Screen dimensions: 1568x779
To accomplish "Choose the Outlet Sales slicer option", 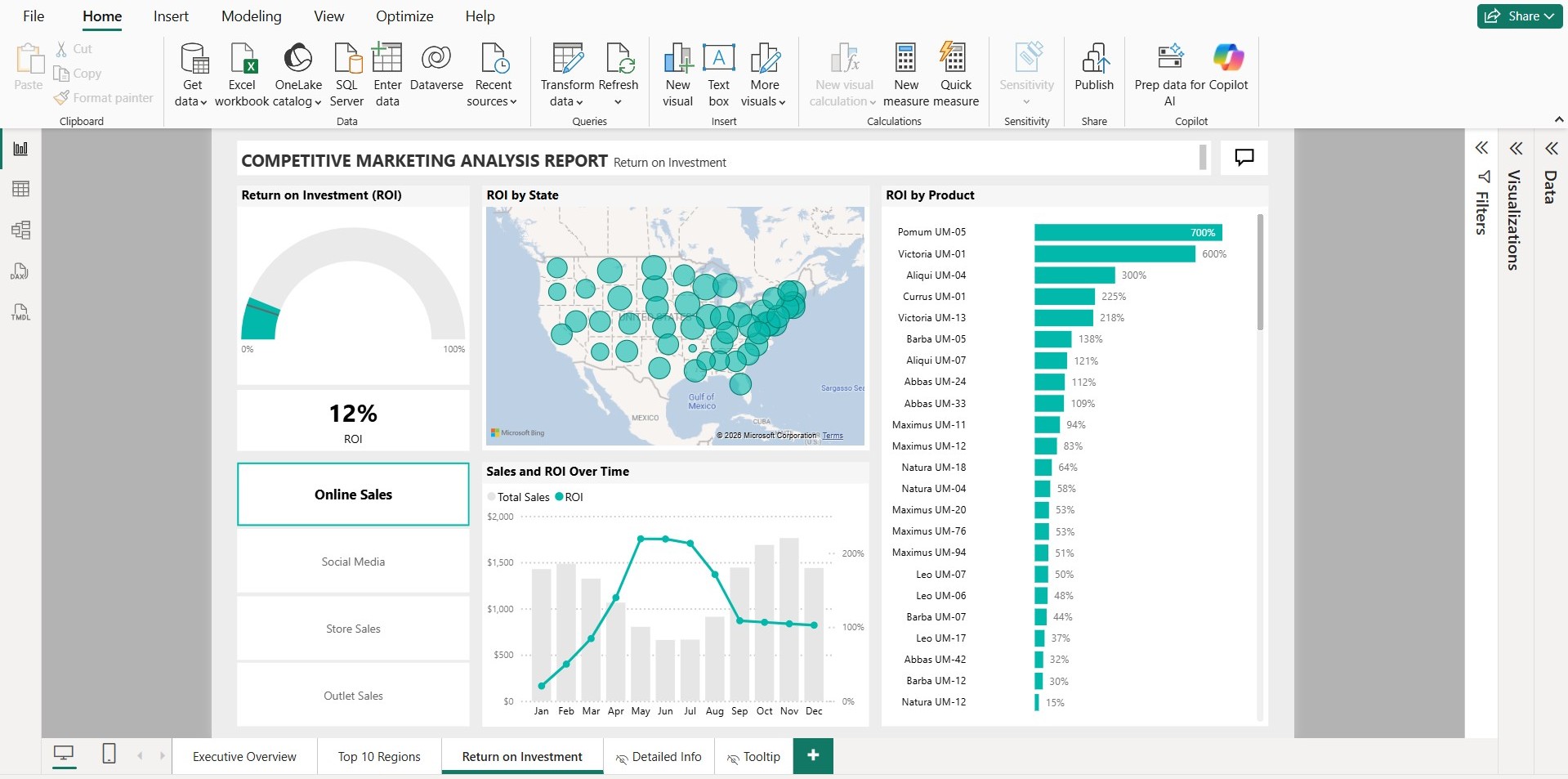I will [353, 696].
